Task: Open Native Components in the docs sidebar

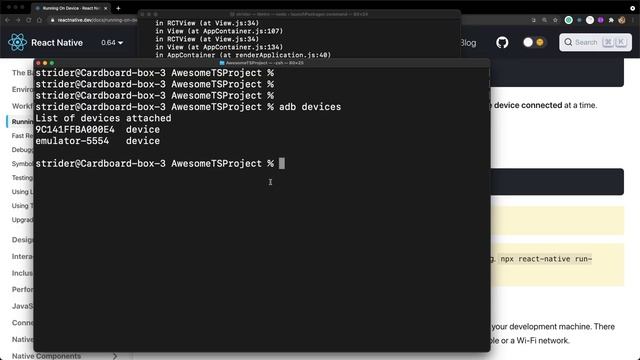Action: [46, 356]
